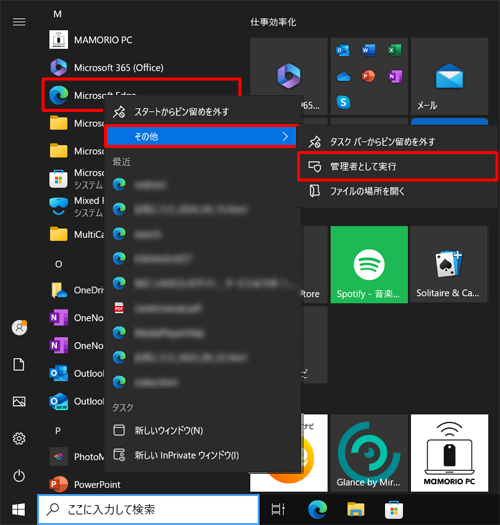
Task: Click the Outlook icon in Office tile group
Action: (x=343, y=51)
